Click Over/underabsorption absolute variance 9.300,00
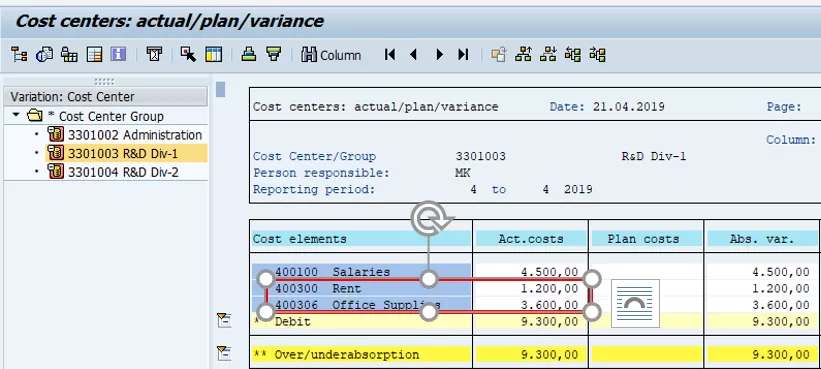Screen dimensions: 821x369 tap(781, 354)
